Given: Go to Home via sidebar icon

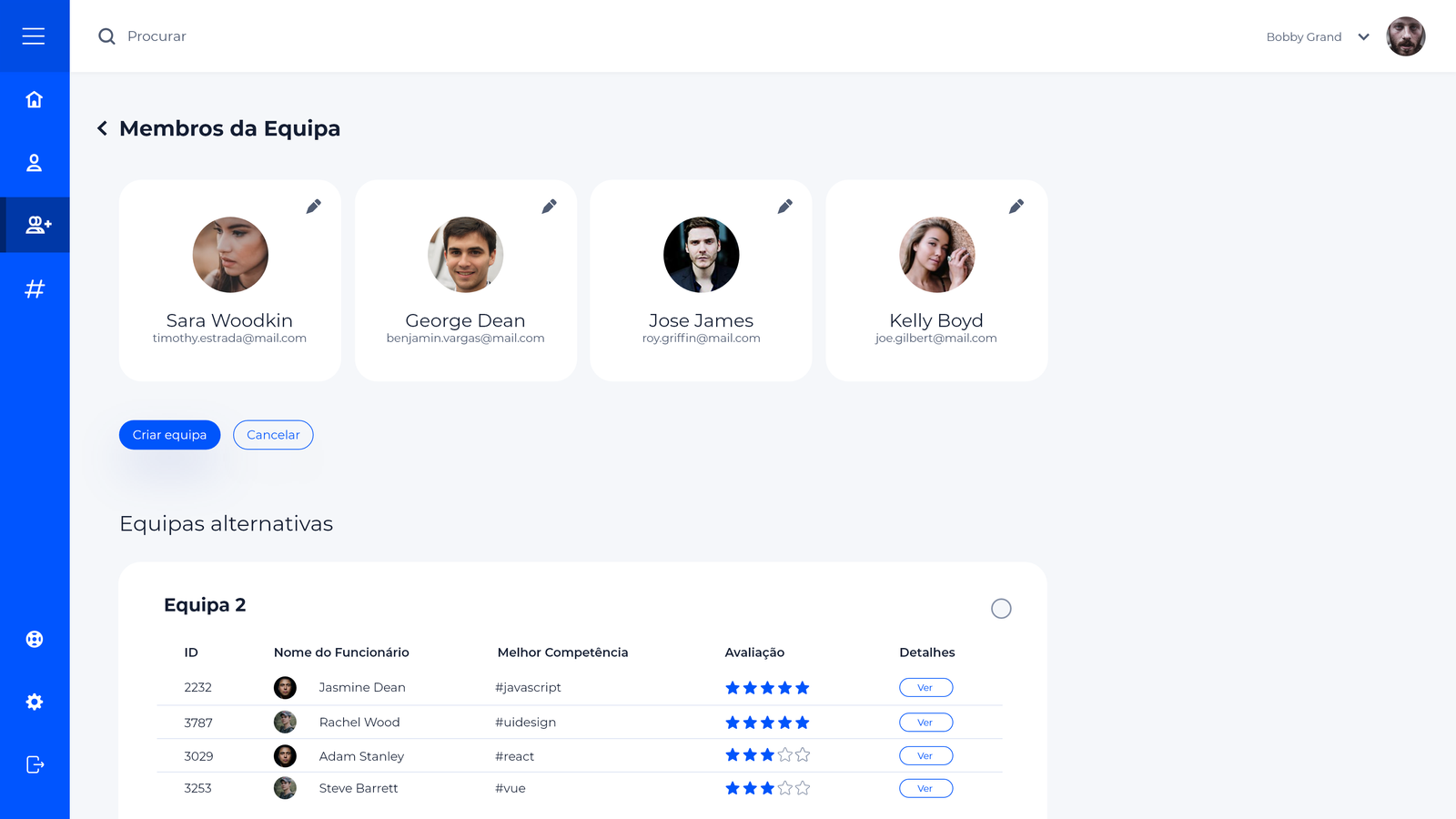Looking at the screenshot, I should click(x=34, y=99).
